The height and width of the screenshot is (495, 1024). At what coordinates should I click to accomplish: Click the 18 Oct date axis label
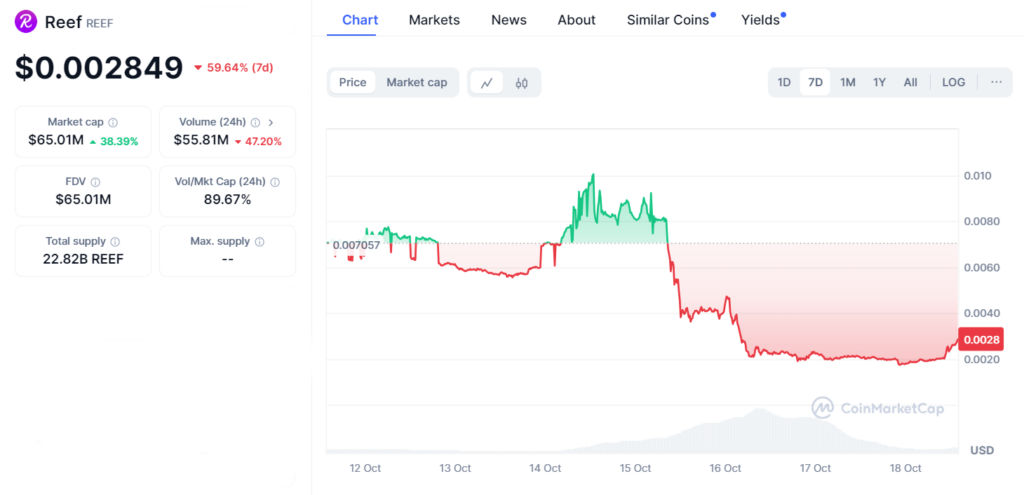905,468
